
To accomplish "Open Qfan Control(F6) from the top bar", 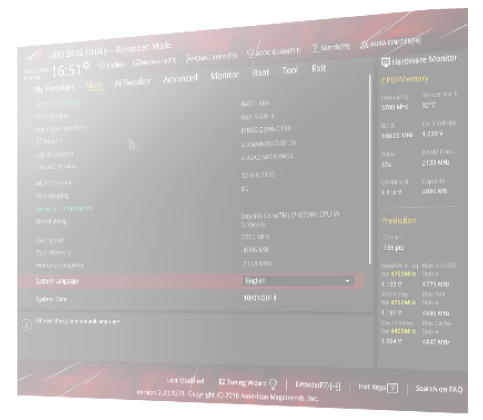I will (211, 57).
